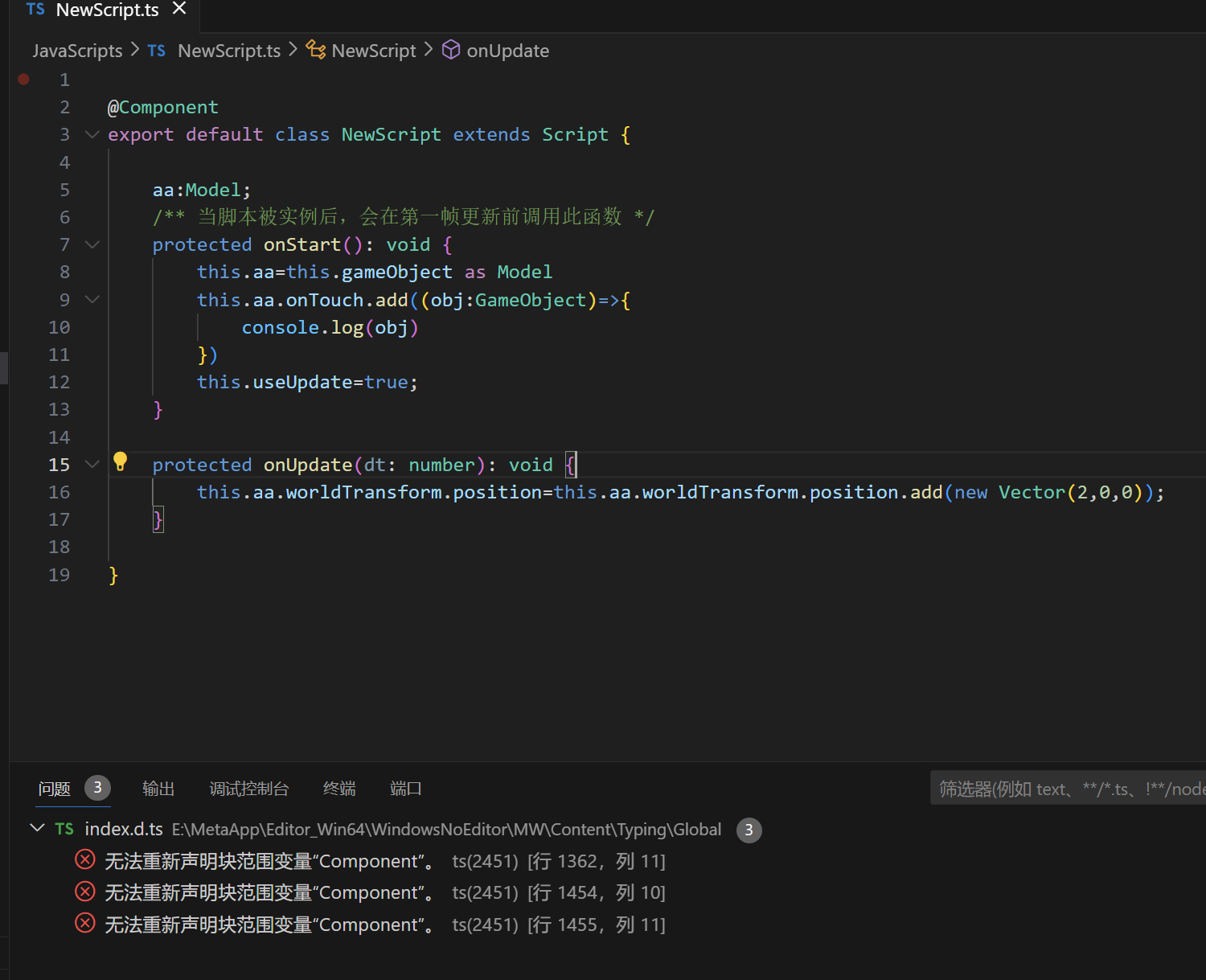The width and height of the screenshot is (1206, 980).
Task: Collapse the onStart fold arrow on line 7
Action: point(92,244)
